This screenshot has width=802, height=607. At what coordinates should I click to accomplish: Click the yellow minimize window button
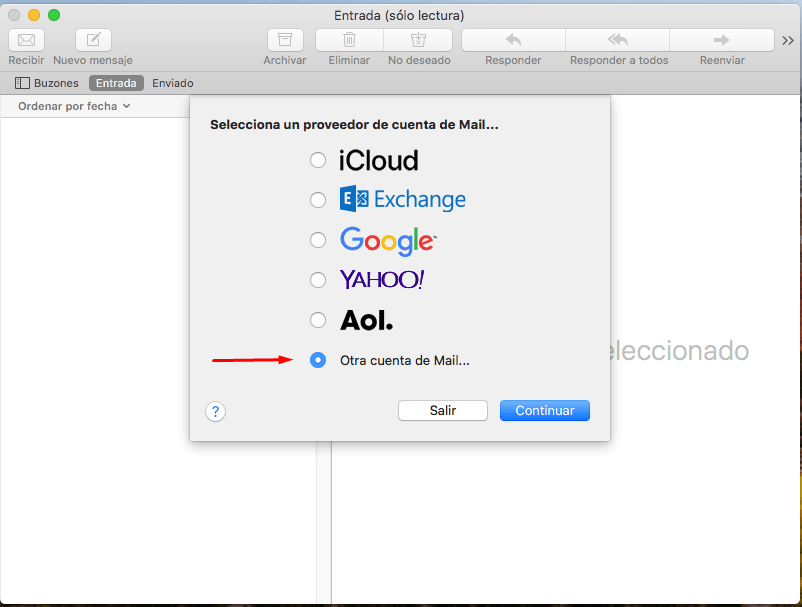[34, 15]
